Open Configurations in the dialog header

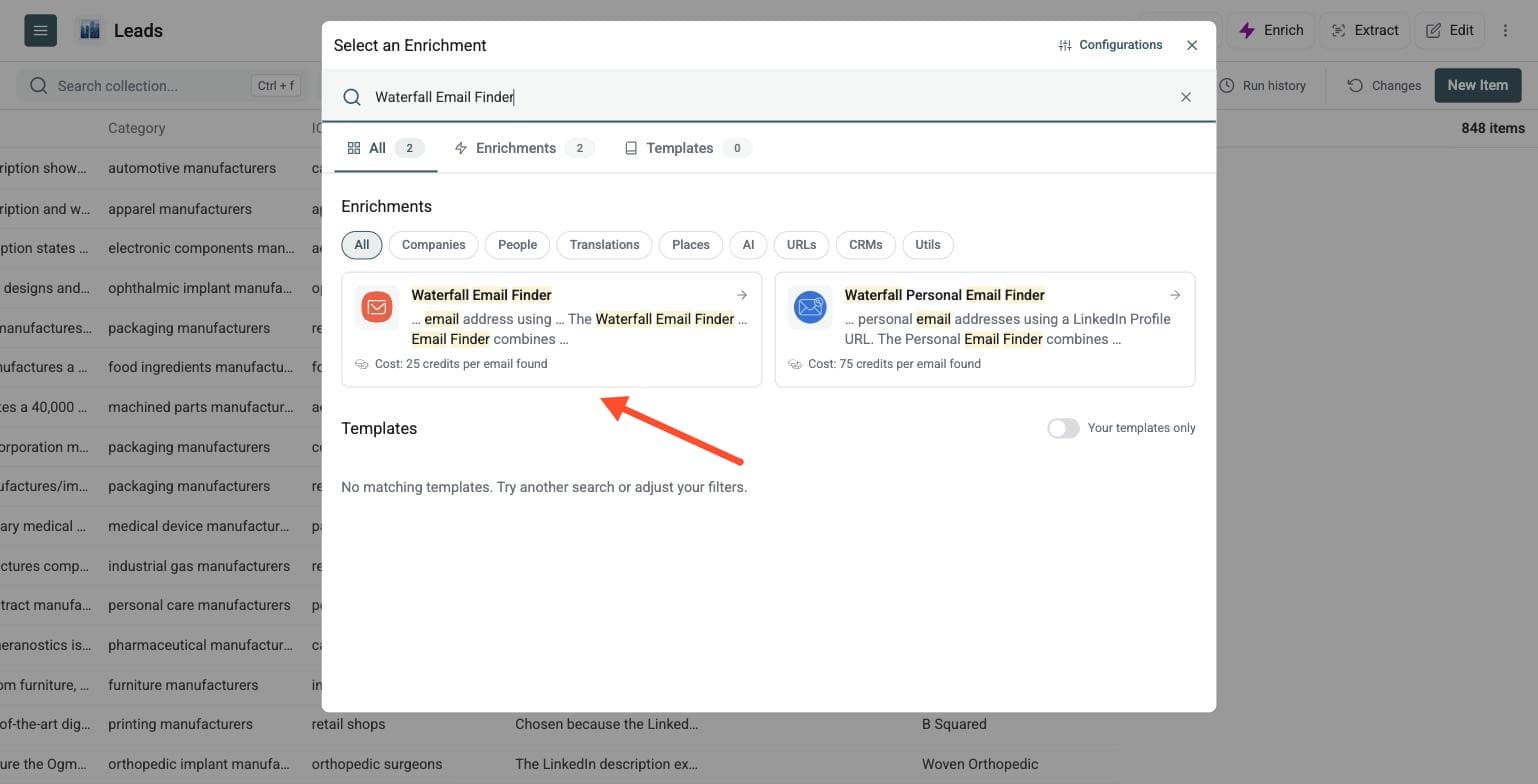point(1110,45)
